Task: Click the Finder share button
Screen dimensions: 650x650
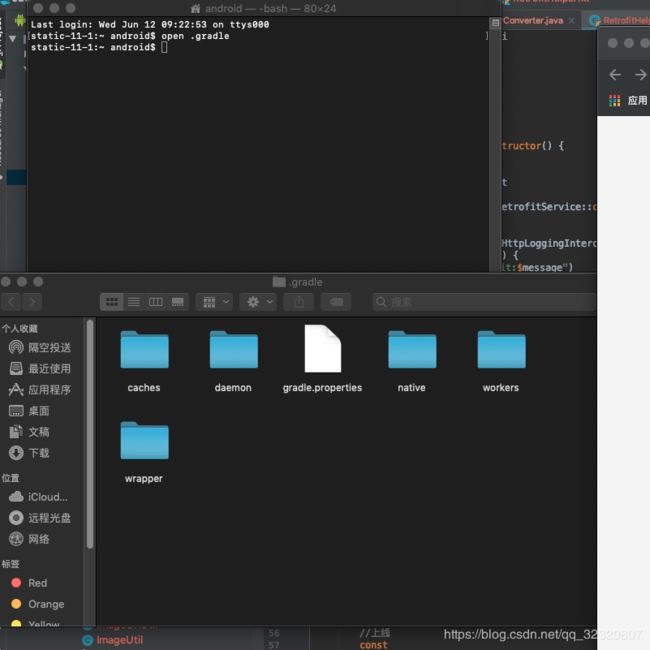Action: point(299,302)
